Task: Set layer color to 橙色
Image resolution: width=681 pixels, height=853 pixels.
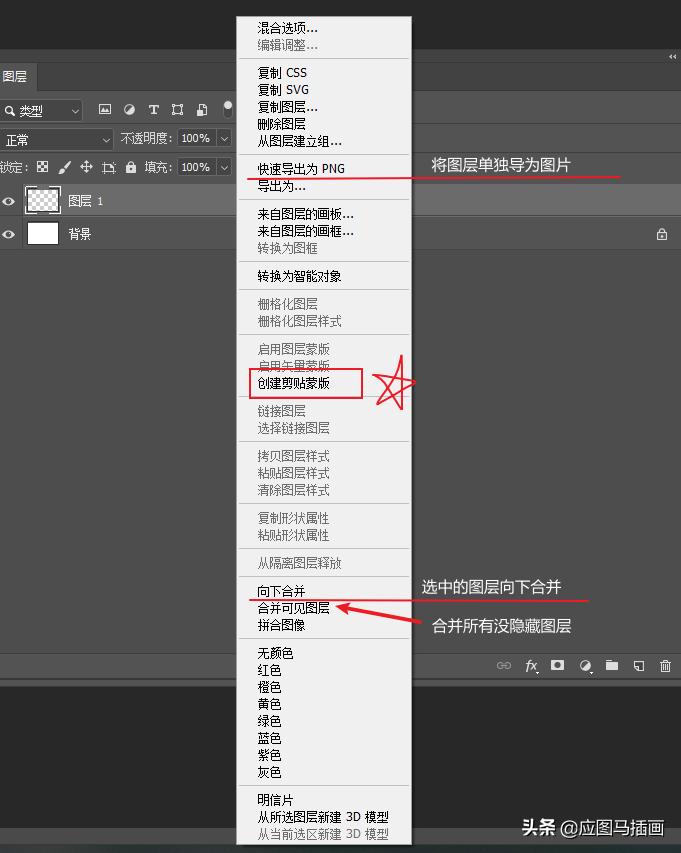Action: 269,687
